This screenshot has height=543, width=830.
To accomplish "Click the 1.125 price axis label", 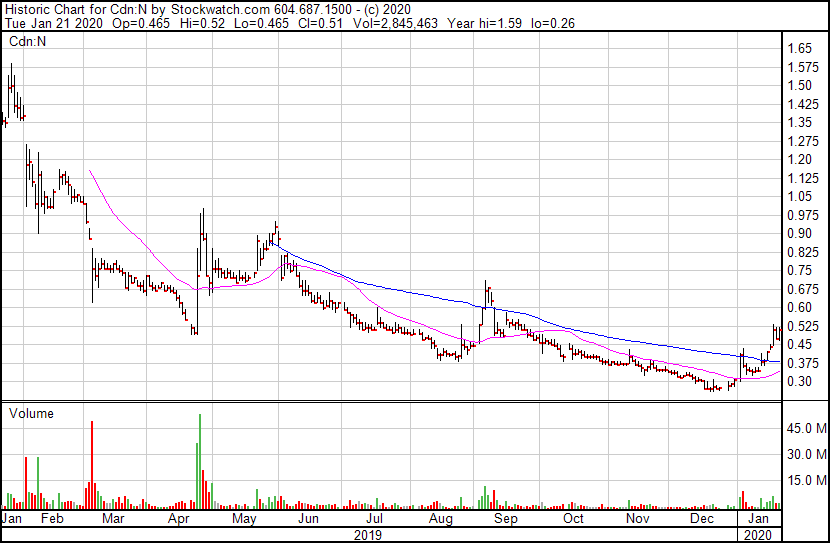I will click(803, 178).
